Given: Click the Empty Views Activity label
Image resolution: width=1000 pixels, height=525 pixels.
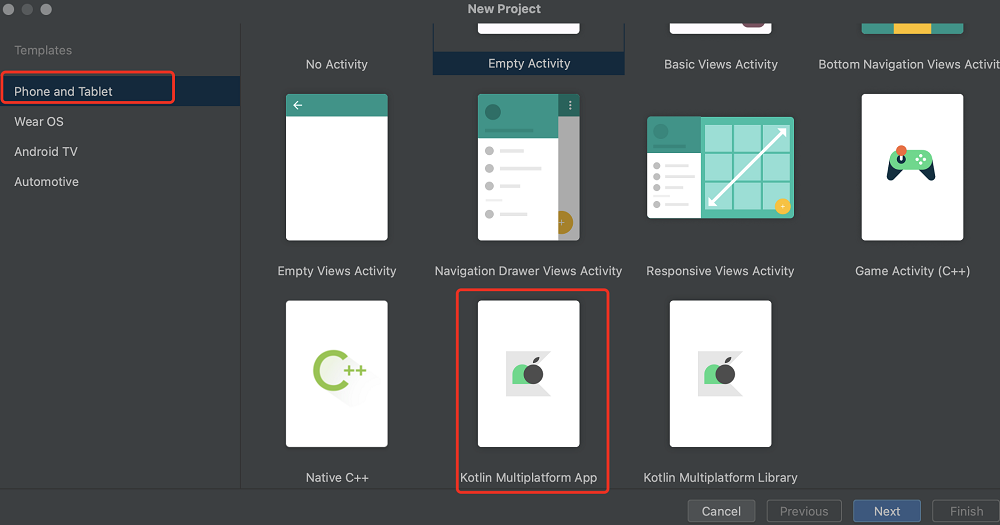Looking at the screenshot, I should pos(337,271).
